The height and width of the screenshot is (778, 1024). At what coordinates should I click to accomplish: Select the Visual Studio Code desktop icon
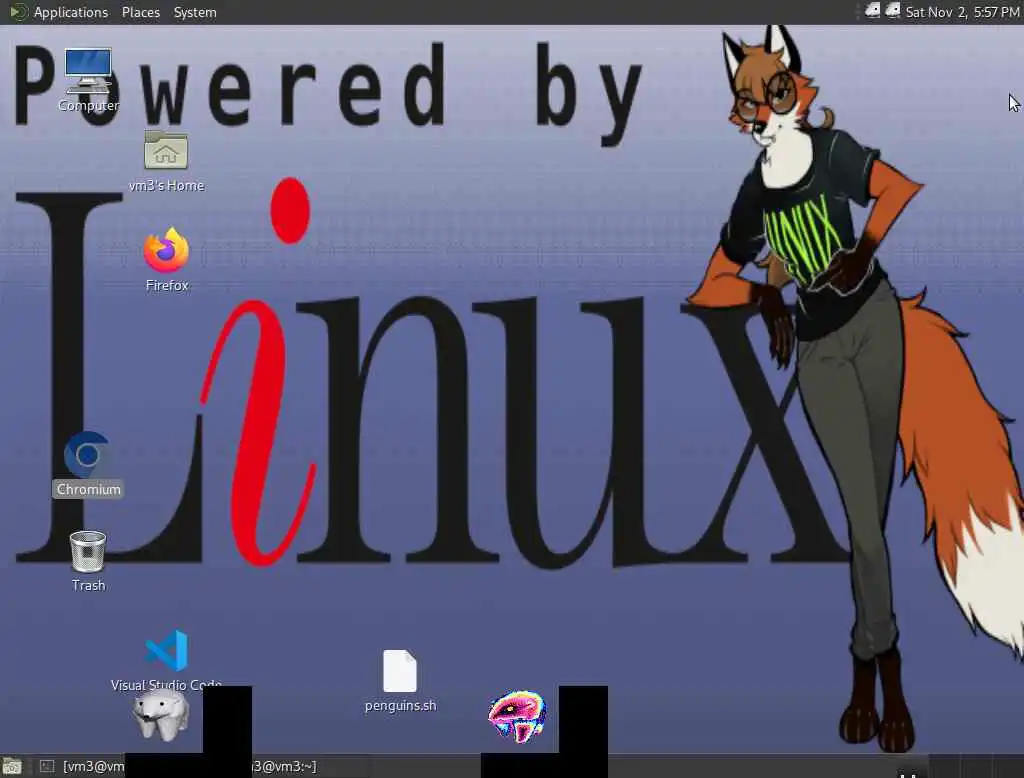(167, 660)
